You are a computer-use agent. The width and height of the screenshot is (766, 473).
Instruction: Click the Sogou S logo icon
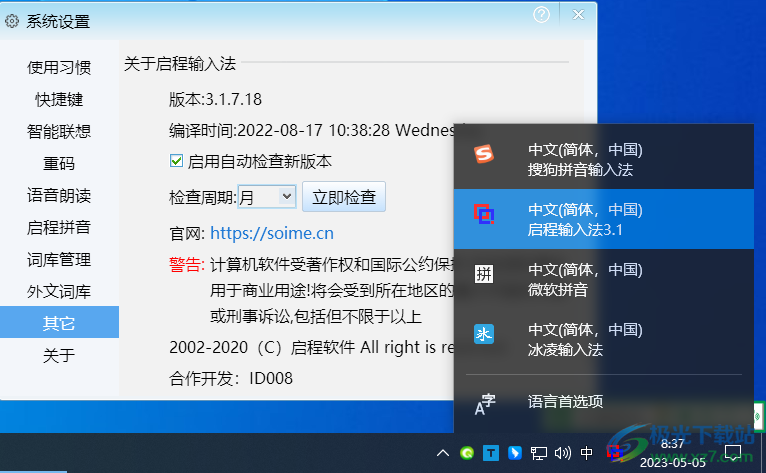(x=484, y=154)
